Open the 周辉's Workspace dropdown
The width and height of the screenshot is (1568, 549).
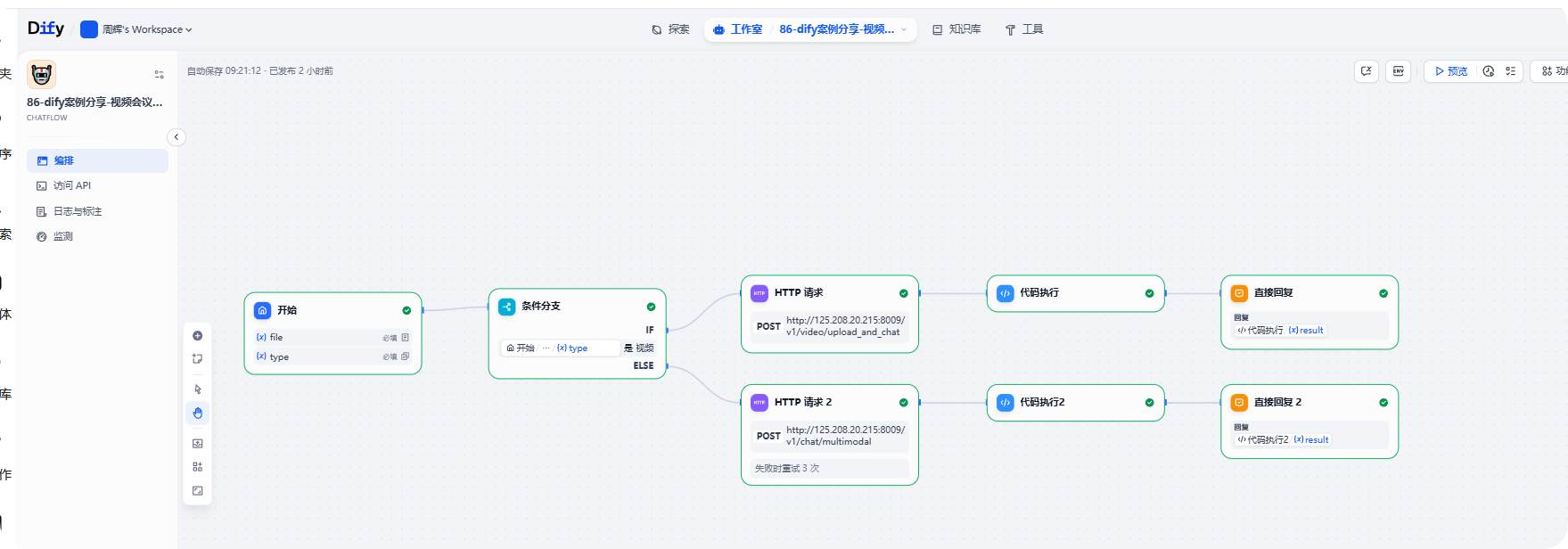coord(137,29)
